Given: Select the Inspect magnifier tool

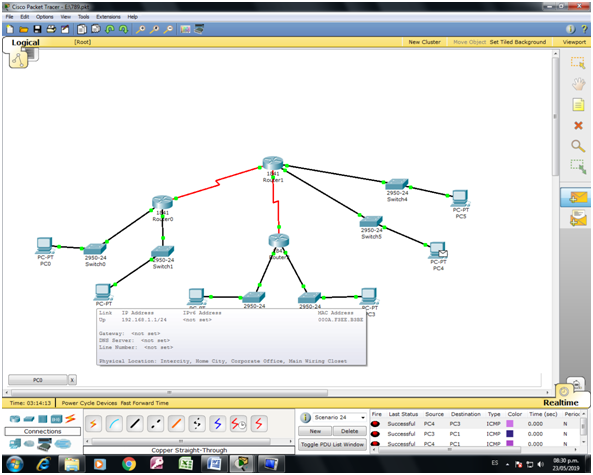Looking at the screenshot, I should (x=578, y=146).
